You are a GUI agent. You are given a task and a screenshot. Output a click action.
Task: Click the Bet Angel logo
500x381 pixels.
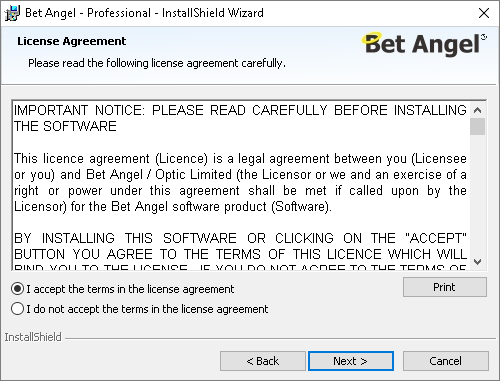pyautogui.click(x=424, y=44)
